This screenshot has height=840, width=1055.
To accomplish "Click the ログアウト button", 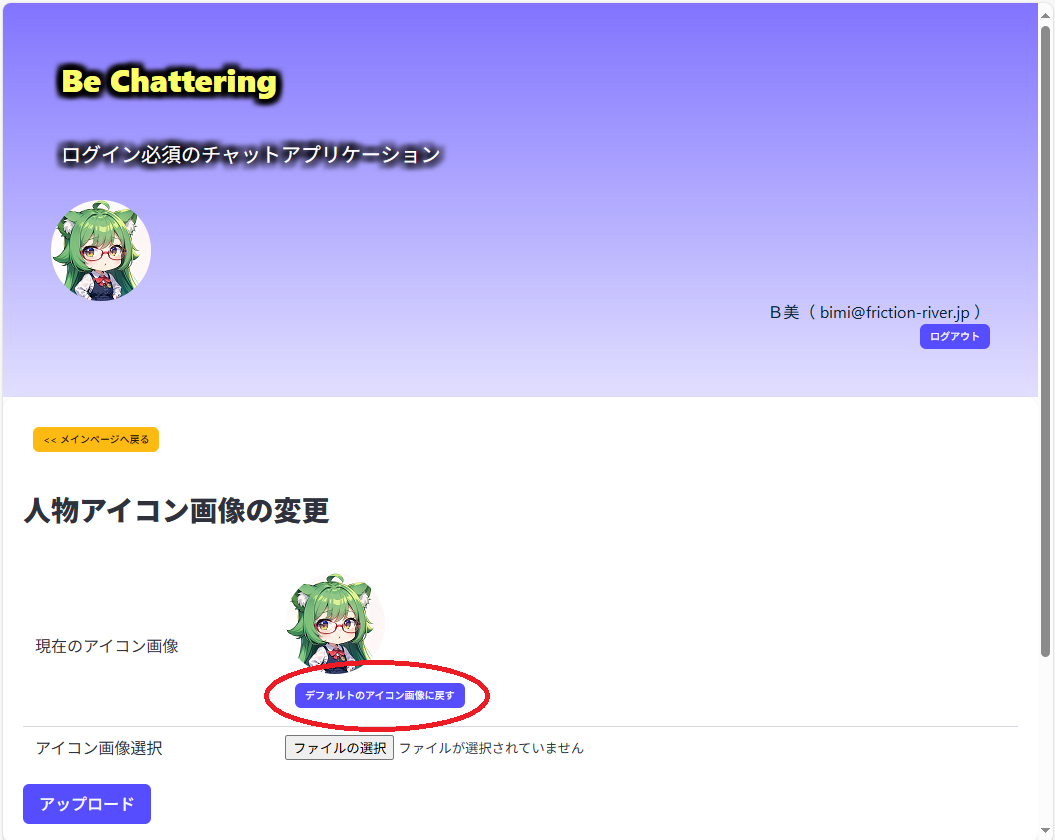I will [x=954, y=337].
